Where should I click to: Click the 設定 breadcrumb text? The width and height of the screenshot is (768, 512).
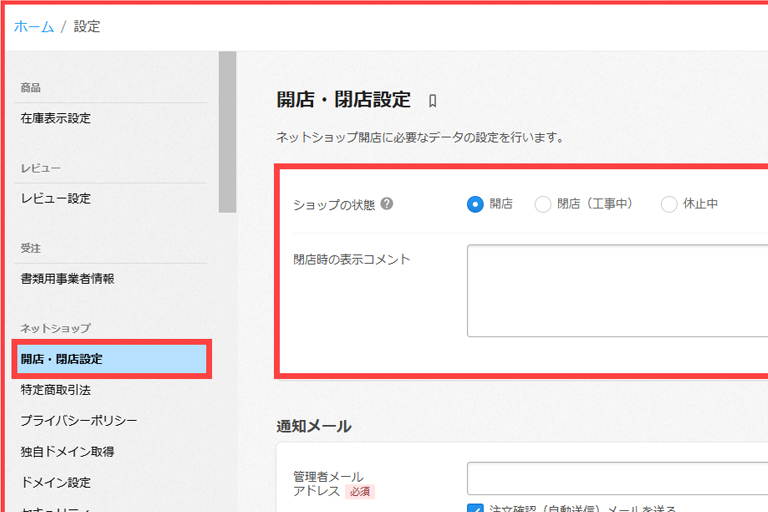tap(87, 26)
